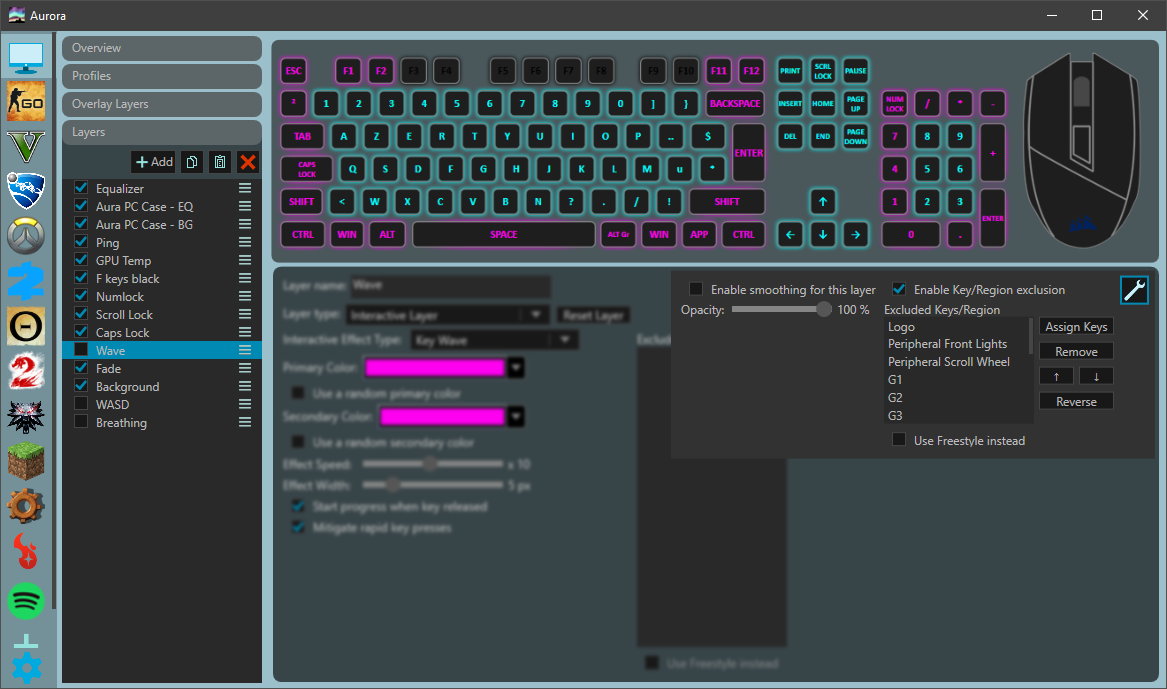Click the wrench icon in layer panel
1167x689 pixels.
tap(1134, 290)
